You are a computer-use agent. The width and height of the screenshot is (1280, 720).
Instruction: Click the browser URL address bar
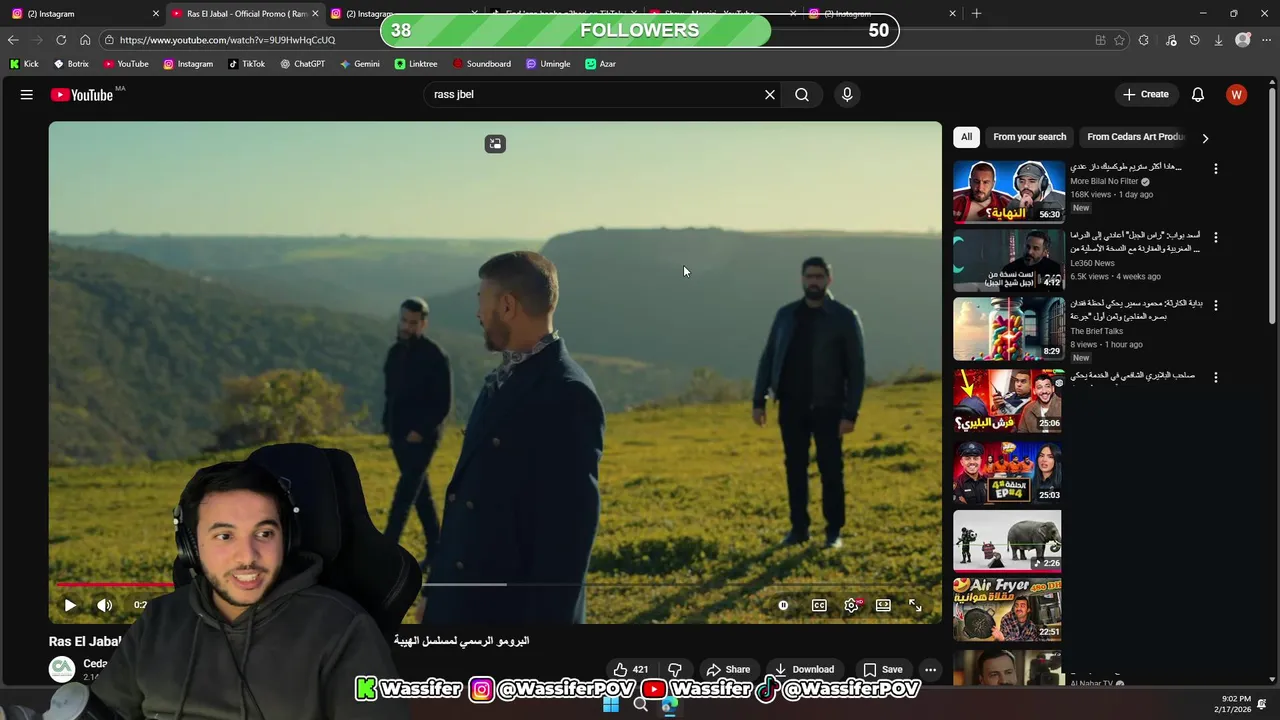point(600,40)
